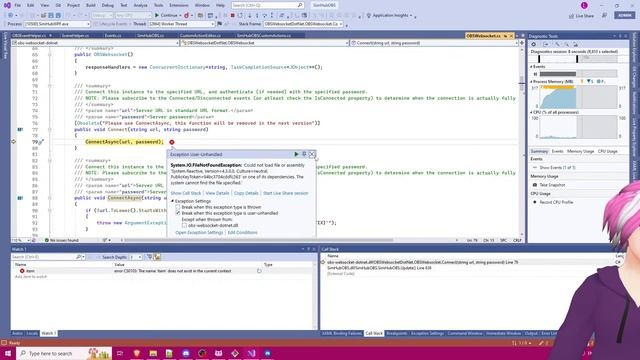Viewport: 640px width, 360px height.
Task: Uncheck 'Break when exception type is user-unhandled'
Action: tap(178, 213)
